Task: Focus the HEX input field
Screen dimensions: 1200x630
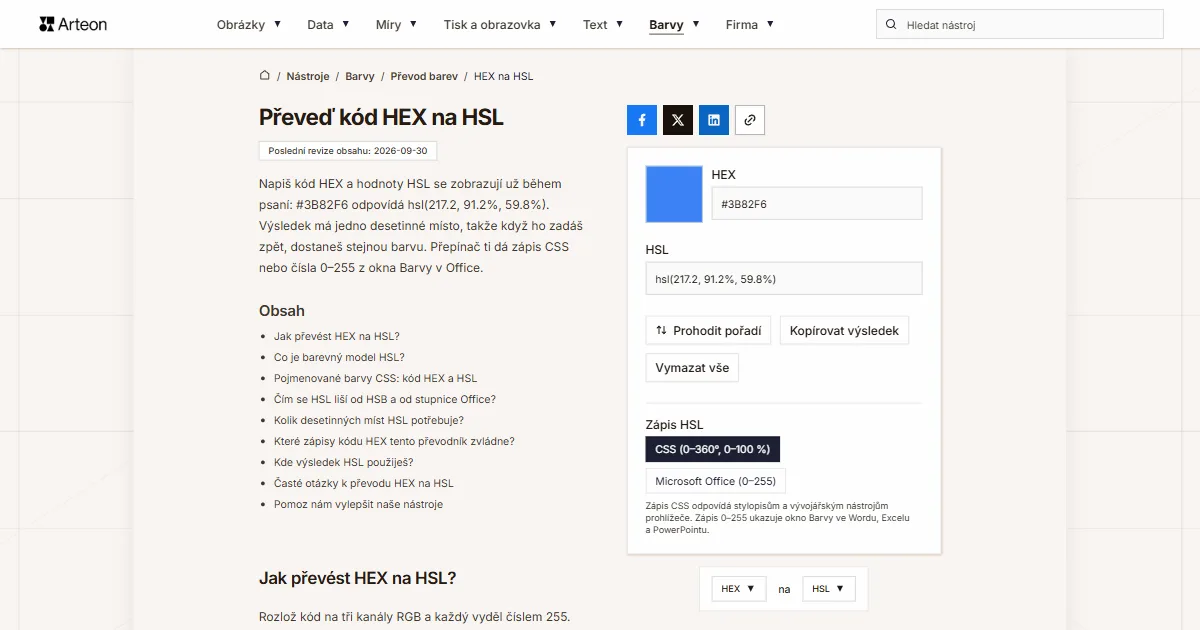Action: (817, 204)
